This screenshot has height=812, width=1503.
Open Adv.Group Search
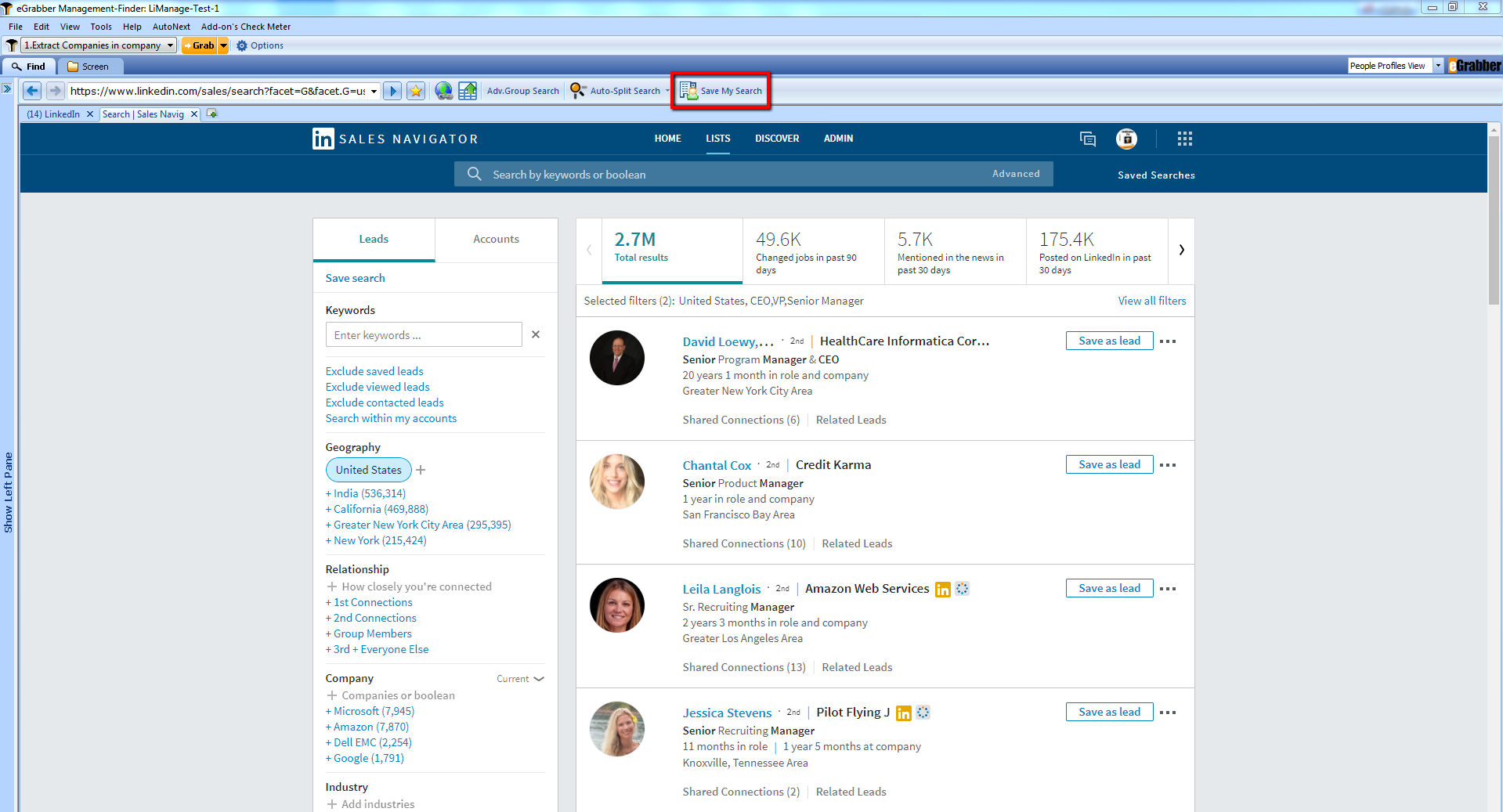[x=523, y=91]
